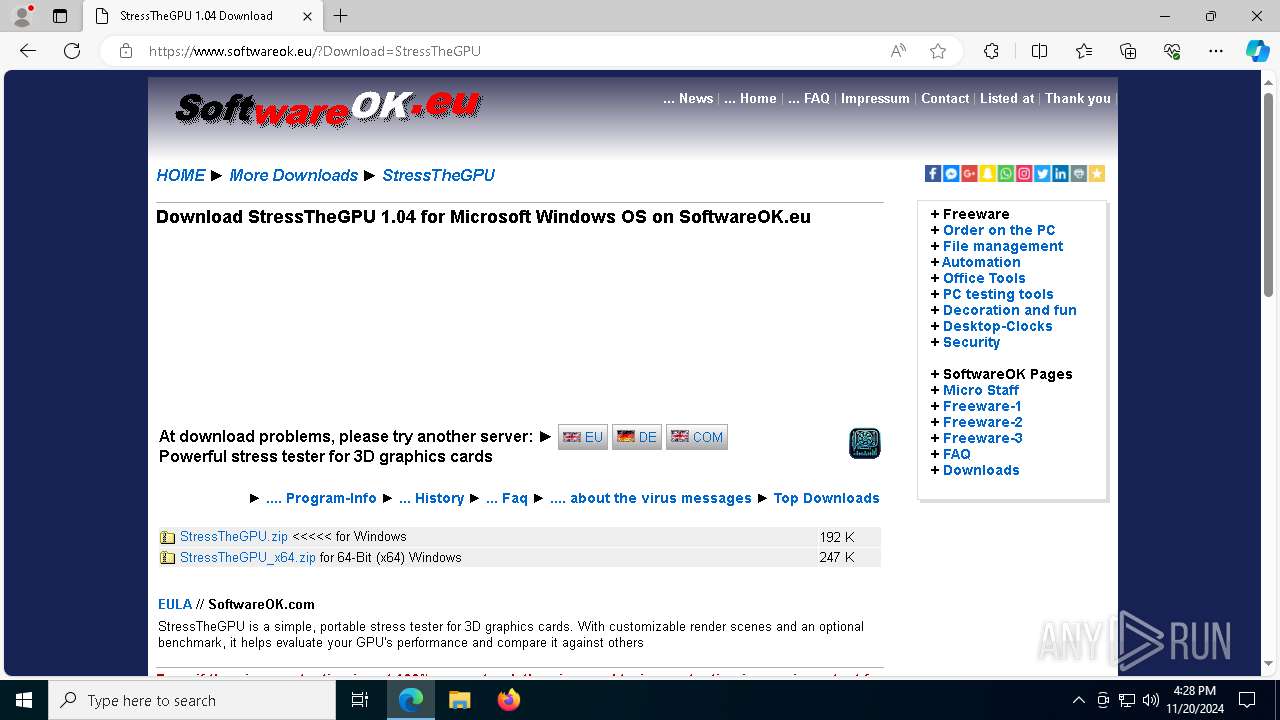Open 'about the virus messages' link
Image resolution: width=1280 pixels, height=720 pixels.
[x=651, y=498]
